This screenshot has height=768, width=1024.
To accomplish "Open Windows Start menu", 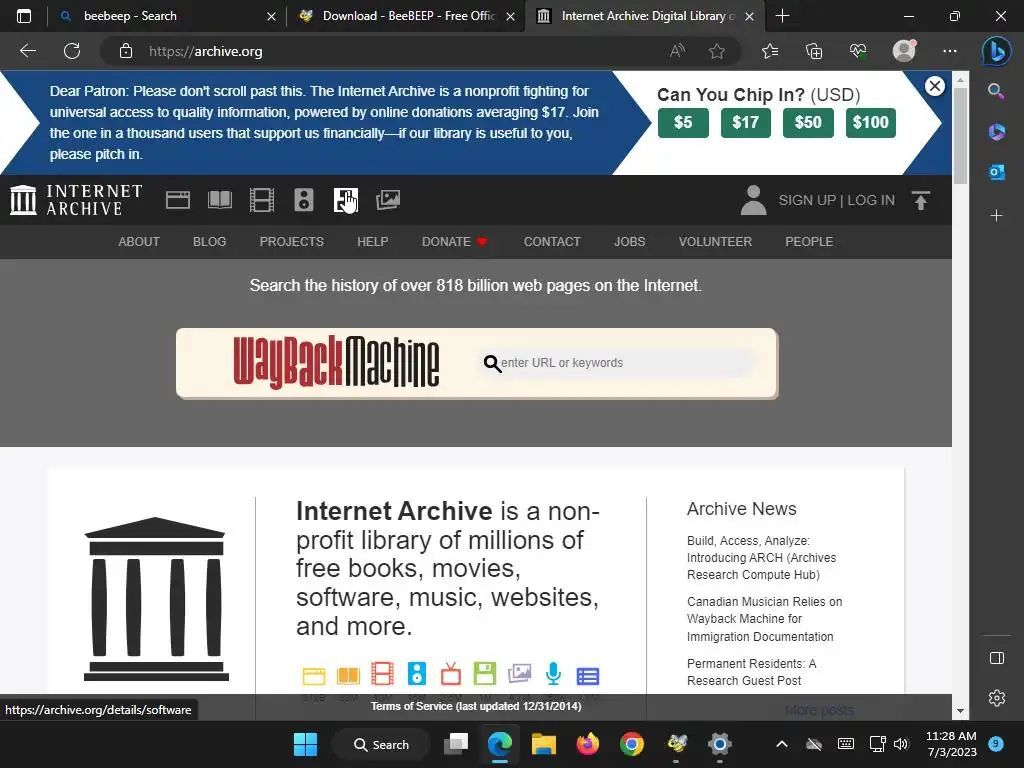I will (305, 744).
